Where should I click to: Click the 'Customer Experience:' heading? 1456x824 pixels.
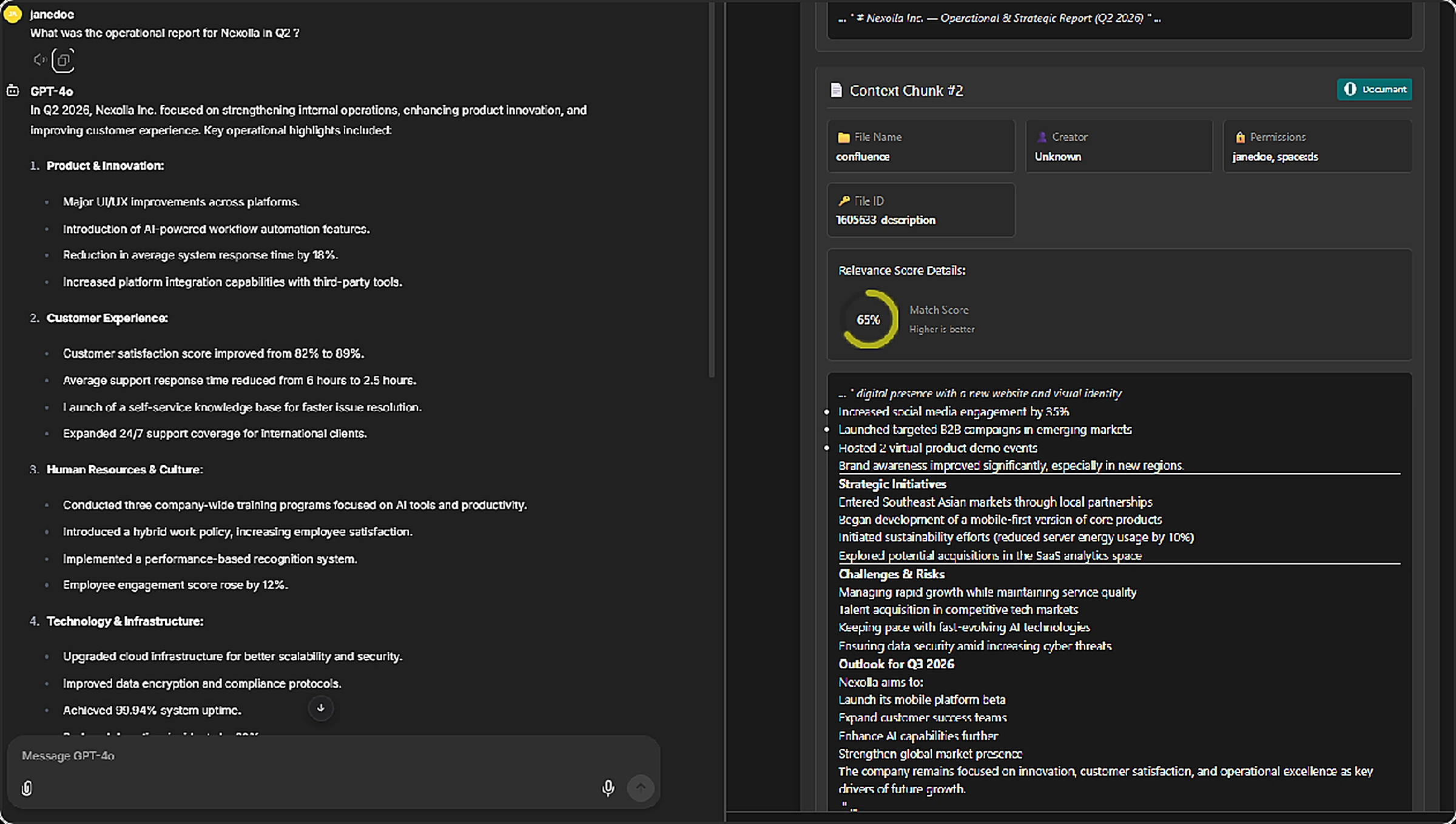click(x=107, y=318)
